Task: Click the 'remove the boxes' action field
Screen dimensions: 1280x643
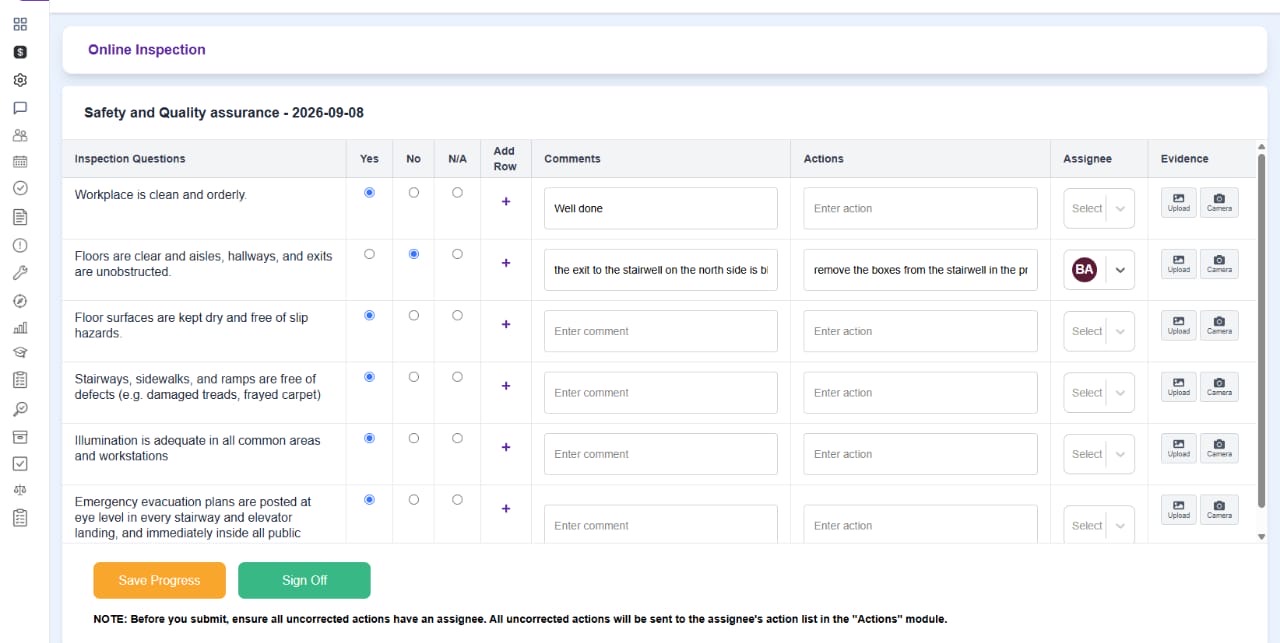Action: pos(920,270)
